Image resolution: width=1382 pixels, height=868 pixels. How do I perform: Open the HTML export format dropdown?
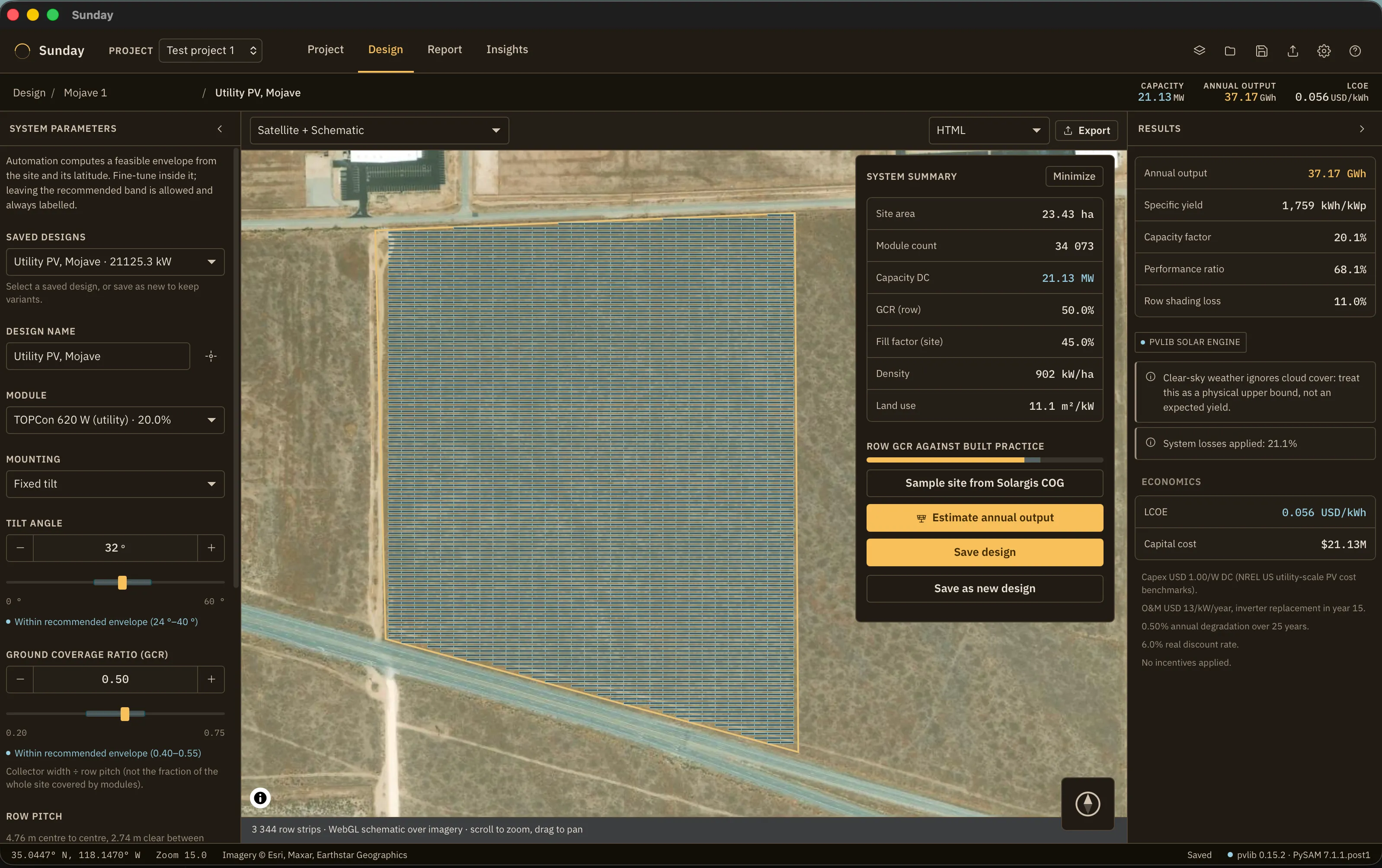point(989,130)
